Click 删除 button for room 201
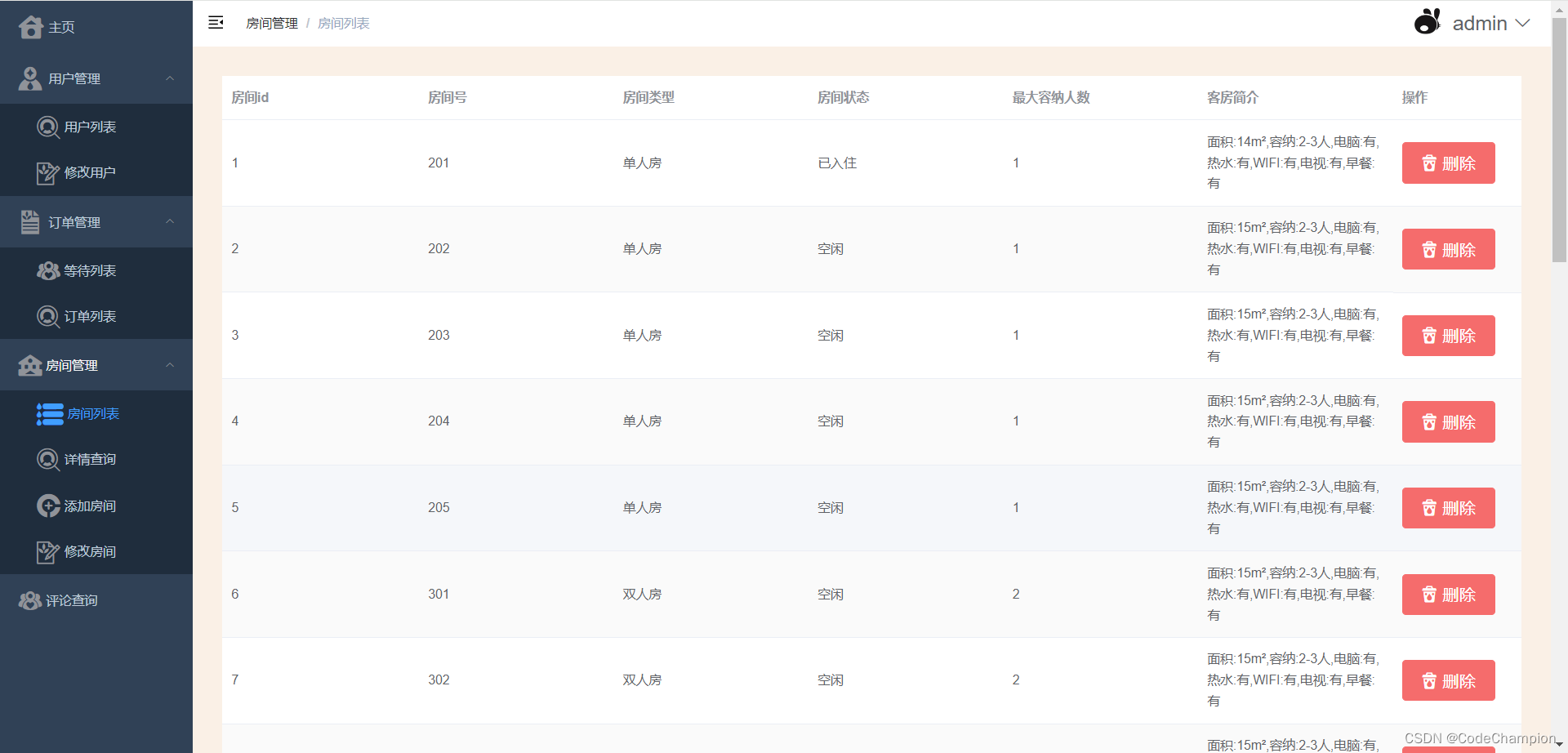Image resolution: width=1568 pixels, height=753 pixels. [1447, 163]
